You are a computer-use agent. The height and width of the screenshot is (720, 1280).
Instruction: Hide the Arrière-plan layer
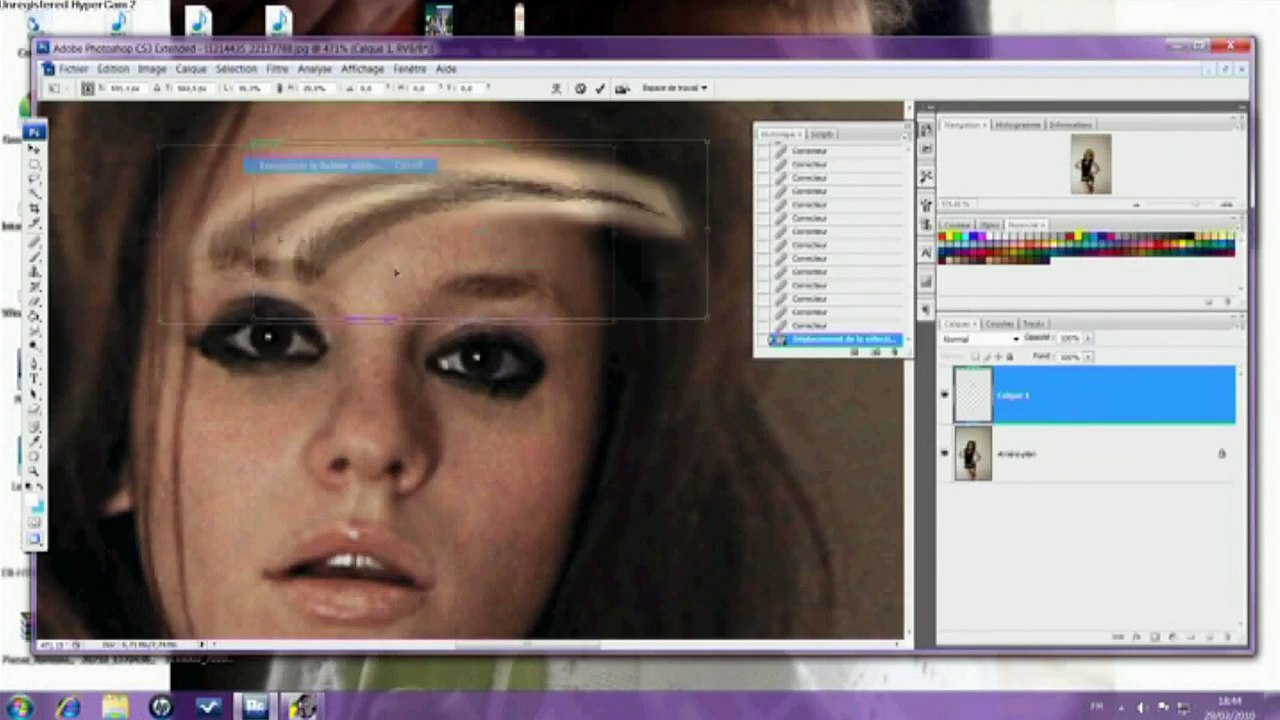click(x=945, y=453)
